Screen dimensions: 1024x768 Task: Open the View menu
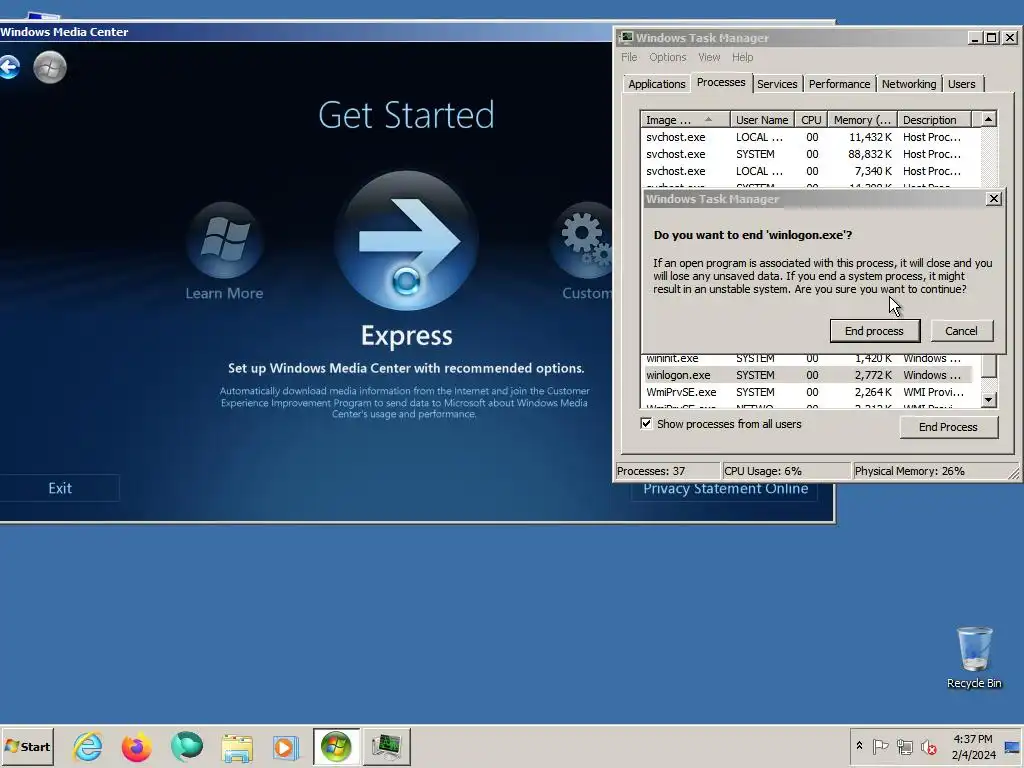pyautogui.click(x=709, y=57)
